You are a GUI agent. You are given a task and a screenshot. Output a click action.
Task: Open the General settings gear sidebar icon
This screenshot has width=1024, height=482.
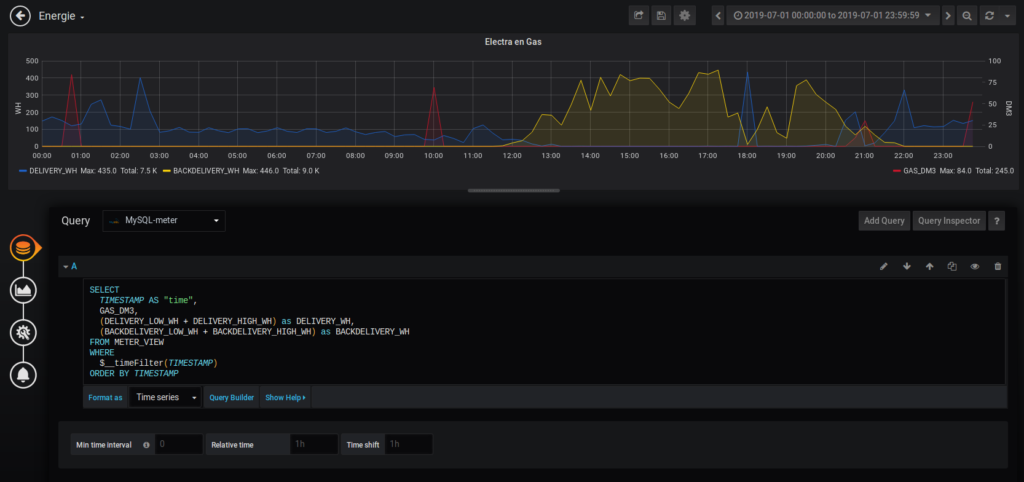23,332
